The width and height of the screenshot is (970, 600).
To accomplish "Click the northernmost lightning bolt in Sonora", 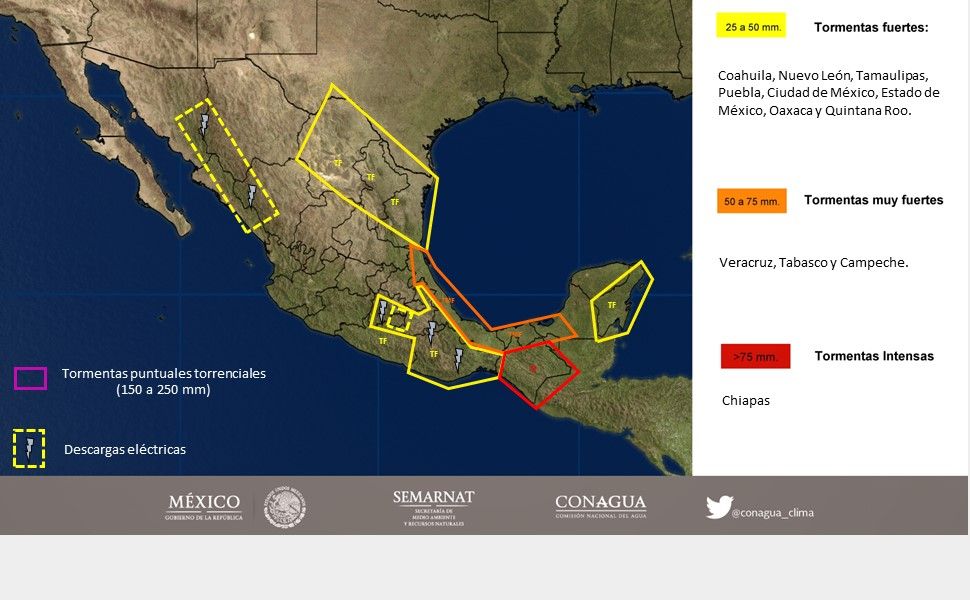I will (205, 124).
